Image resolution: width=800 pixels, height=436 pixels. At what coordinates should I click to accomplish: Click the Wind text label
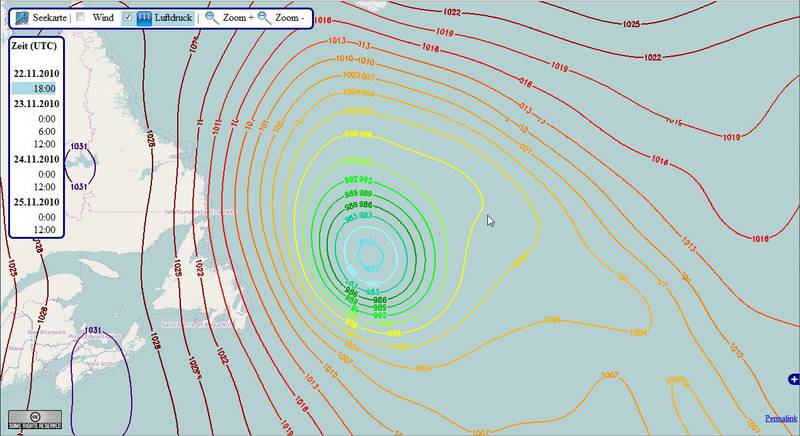pyautogui.click(x=102, y=18)
